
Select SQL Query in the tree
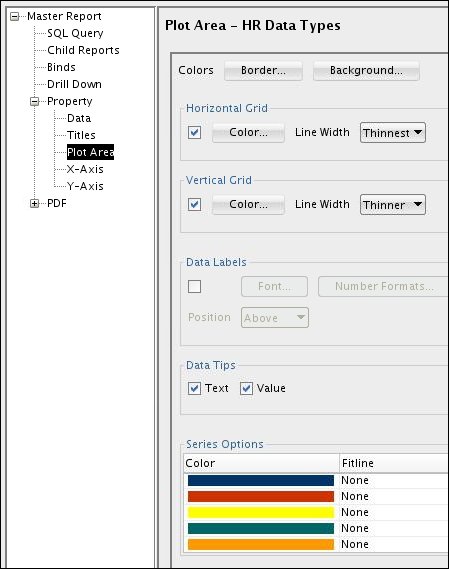75,33
